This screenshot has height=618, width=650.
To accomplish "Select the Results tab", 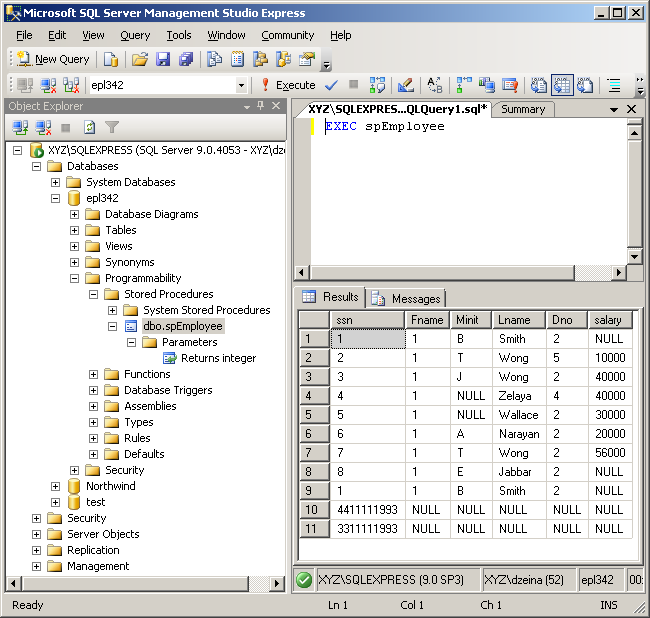I will [x=330, y=297].
